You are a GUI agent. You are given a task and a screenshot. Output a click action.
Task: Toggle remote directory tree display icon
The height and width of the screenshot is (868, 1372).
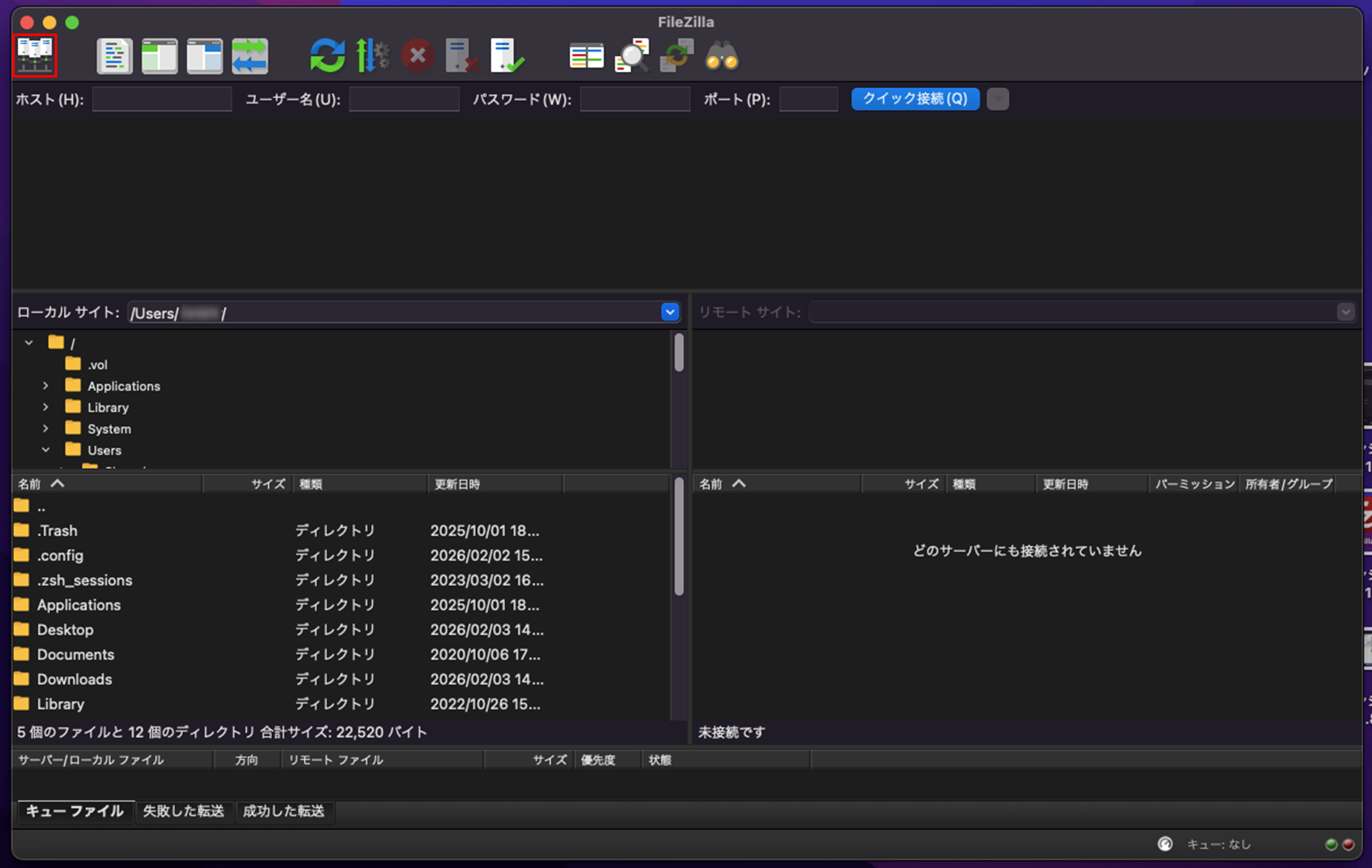pos(204,56)
